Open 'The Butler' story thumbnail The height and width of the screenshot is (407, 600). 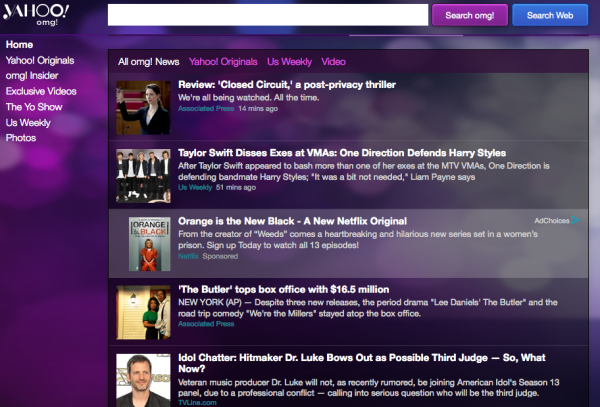[x=143, y=313]
